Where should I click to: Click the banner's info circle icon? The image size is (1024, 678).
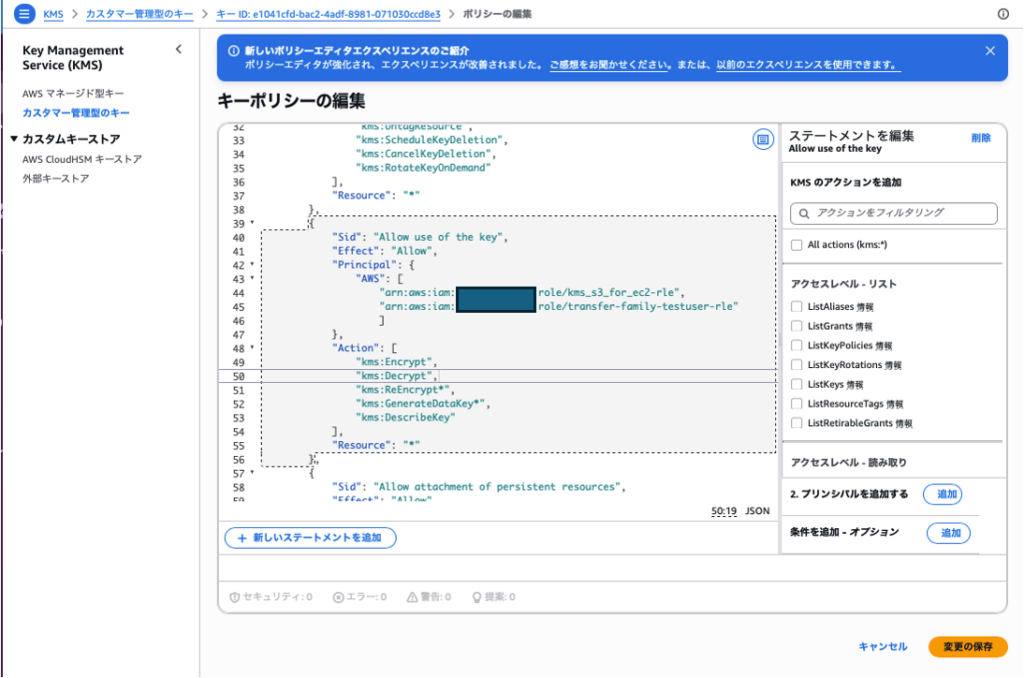click(x=233, y=51)
